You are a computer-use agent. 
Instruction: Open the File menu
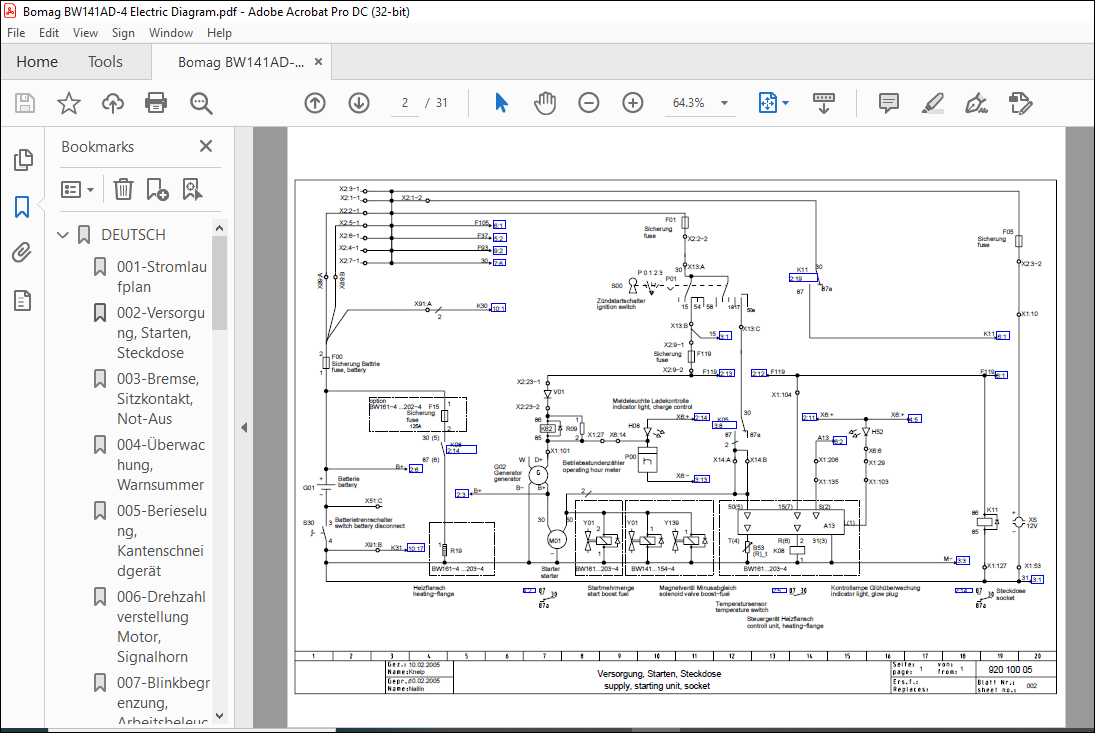[x=16, y=33]
